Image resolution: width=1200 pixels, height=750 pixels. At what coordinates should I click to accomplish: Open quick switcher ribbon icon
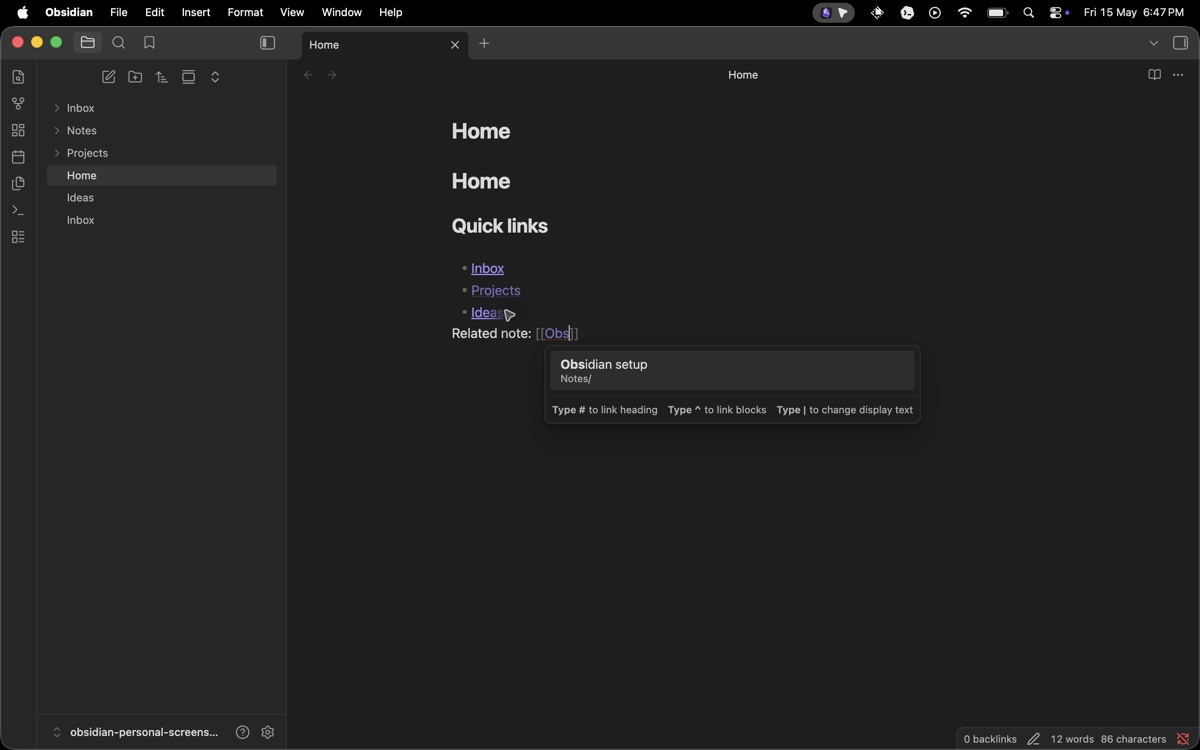click(18, 77)
